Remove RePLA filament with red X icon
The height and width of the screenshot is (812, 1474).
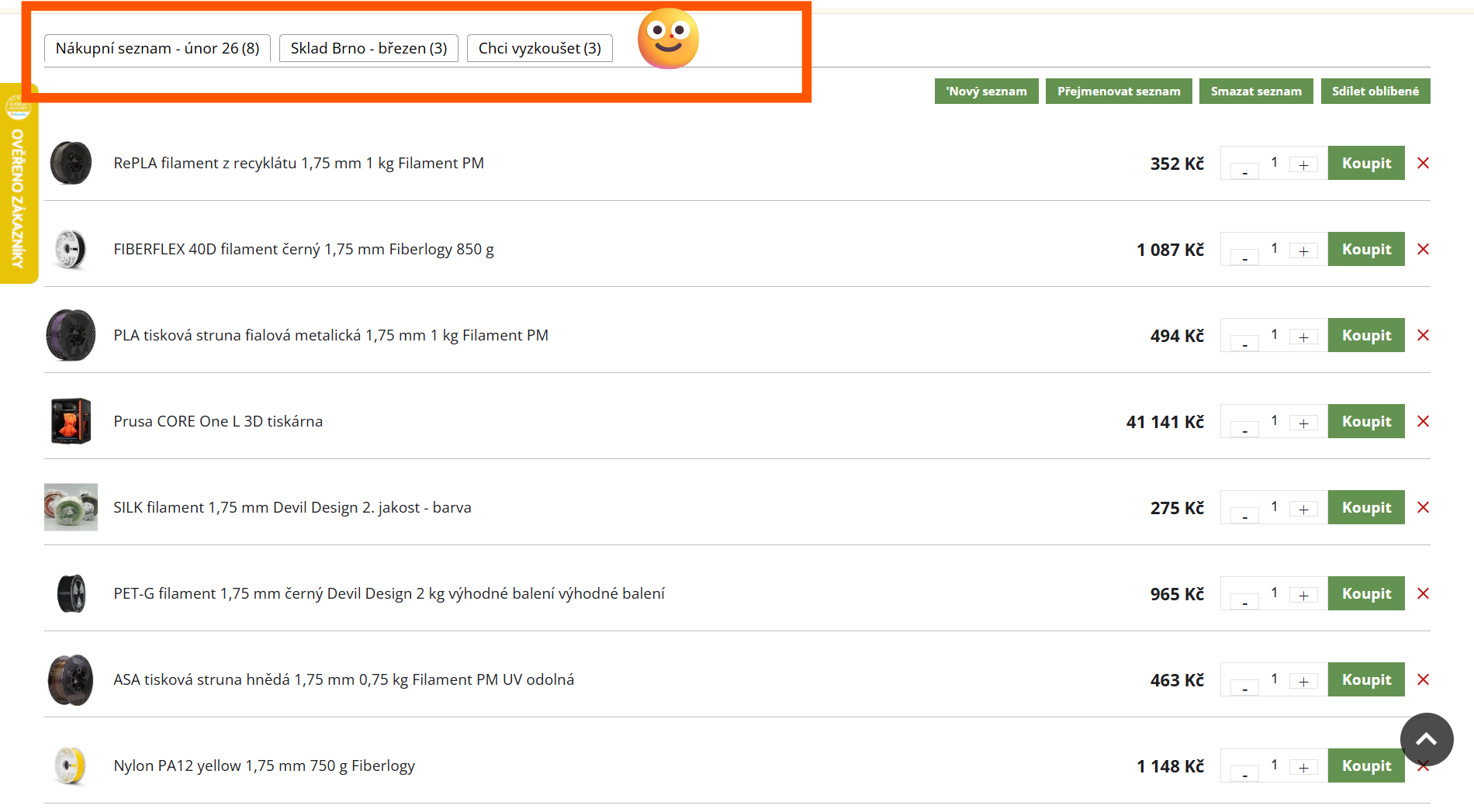coord(1423,163)
